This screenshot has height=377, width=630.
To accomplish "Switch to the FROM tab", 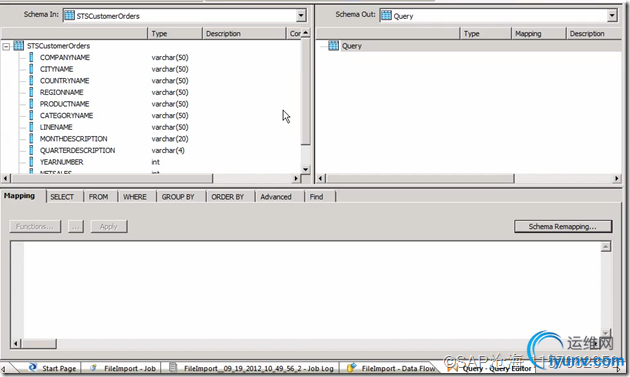I will tap(98, 197).
